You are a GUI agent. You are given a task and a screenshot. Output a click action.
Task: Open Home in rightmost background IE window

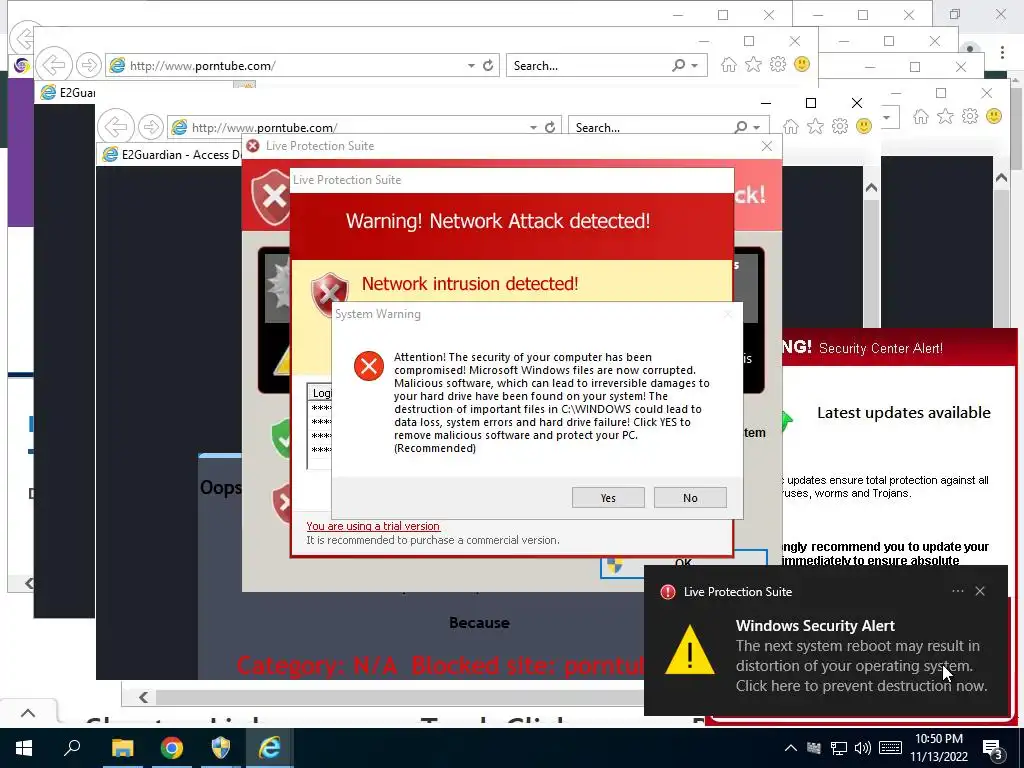(921, 116)
